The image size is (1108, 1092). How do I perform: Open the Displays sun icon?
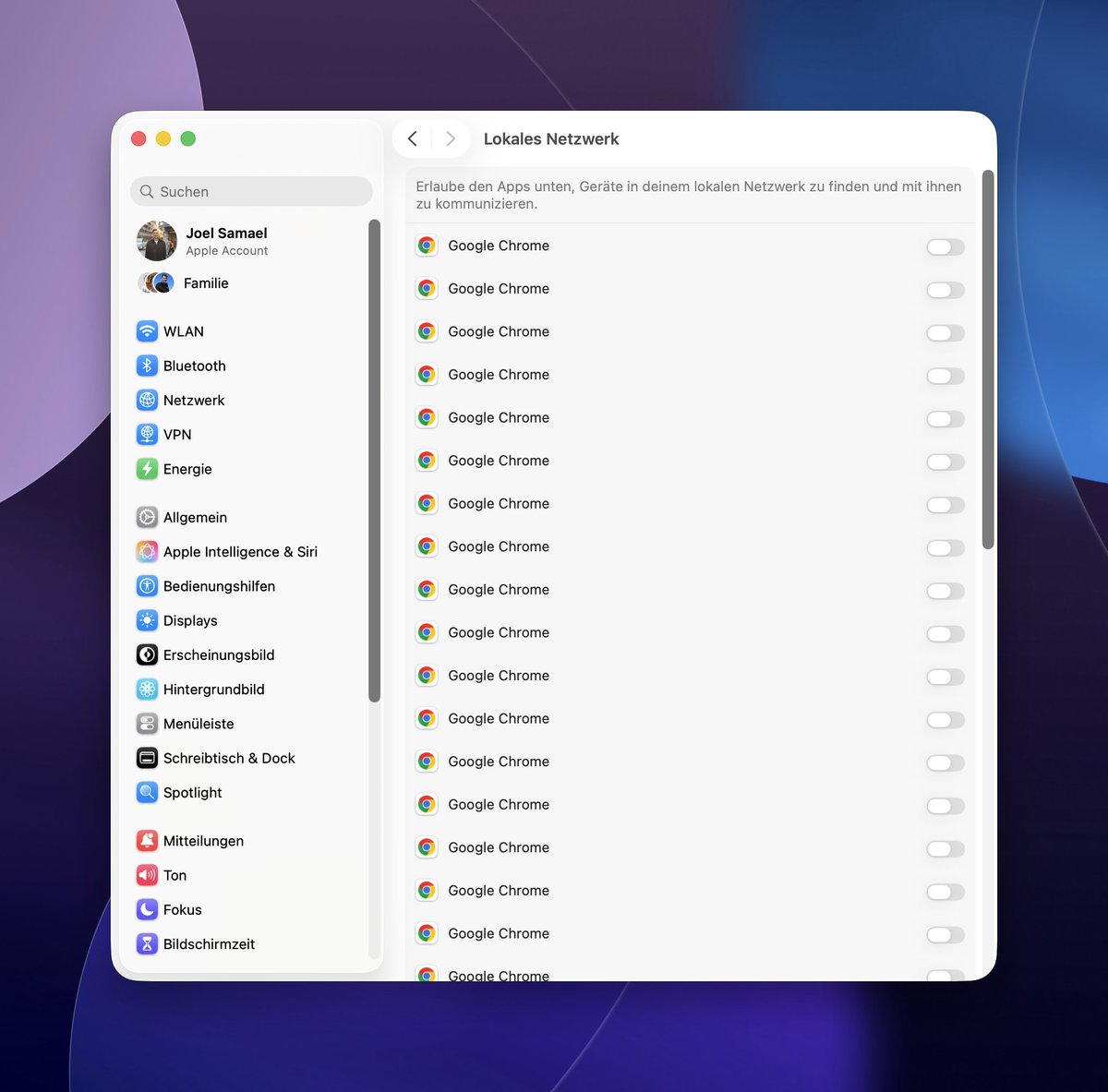147,620
